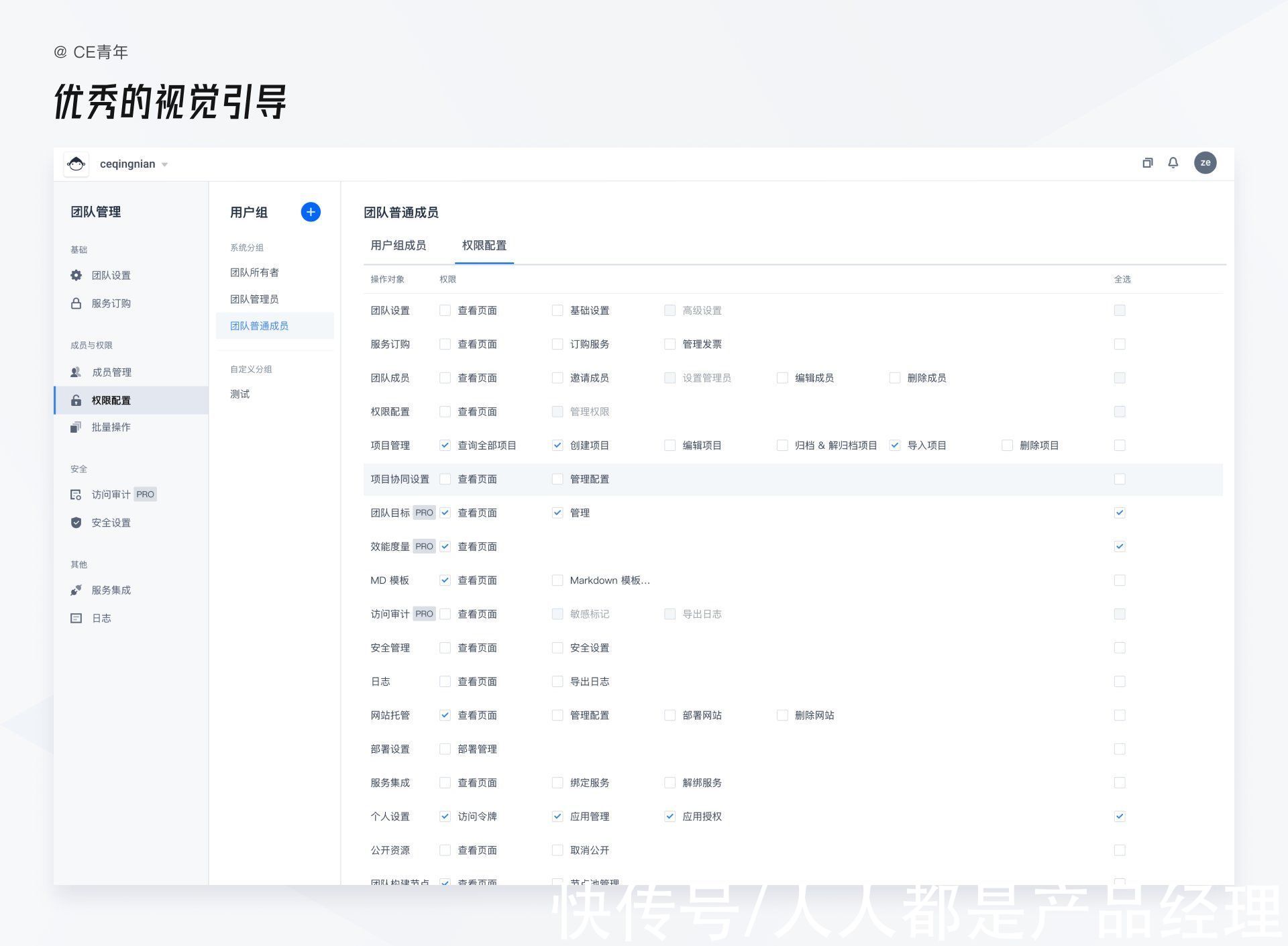This screenshot has width=1288, height=946.
Task: Open 团队设置 in sidebar
Action: click(111, 275)
